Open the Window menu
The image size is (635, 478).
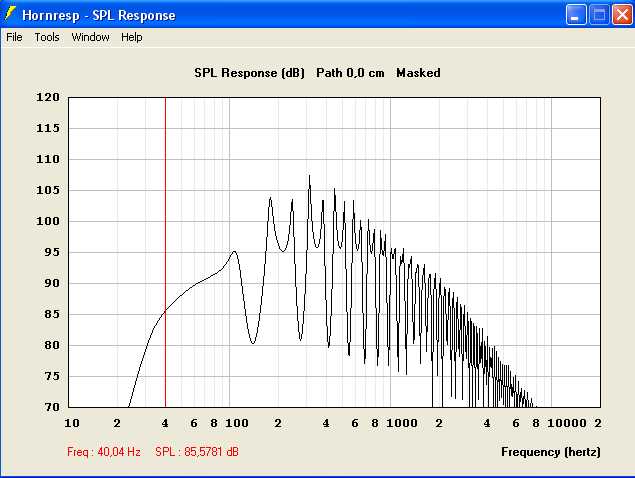90,37
